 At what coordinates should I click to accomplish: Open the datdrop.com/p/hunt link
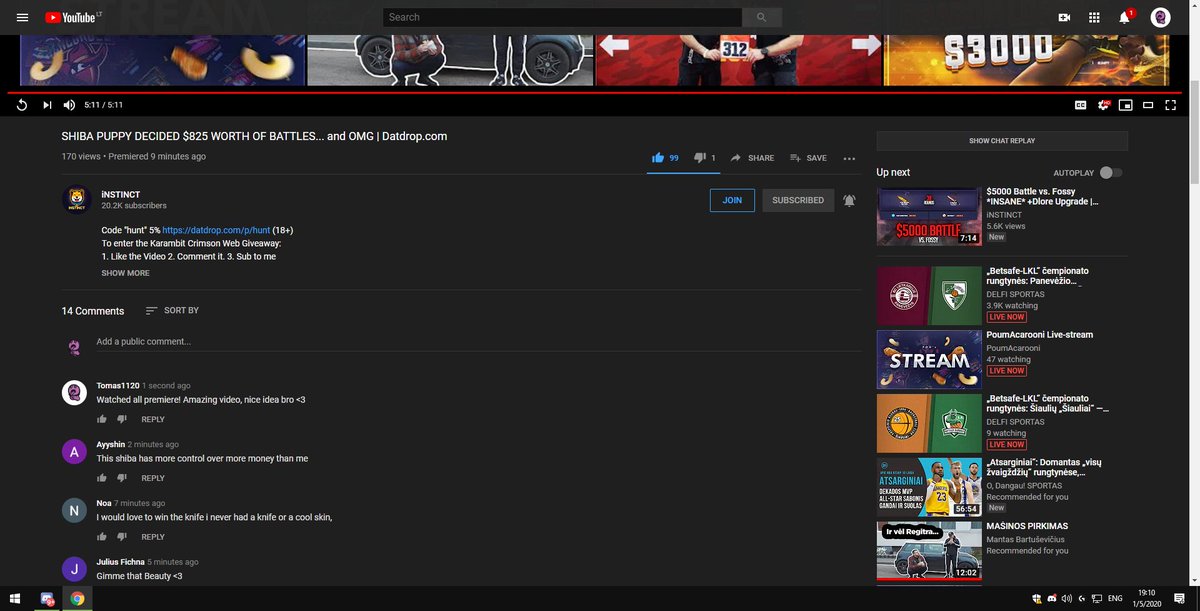pyautogui.click(x=216, y=230)
